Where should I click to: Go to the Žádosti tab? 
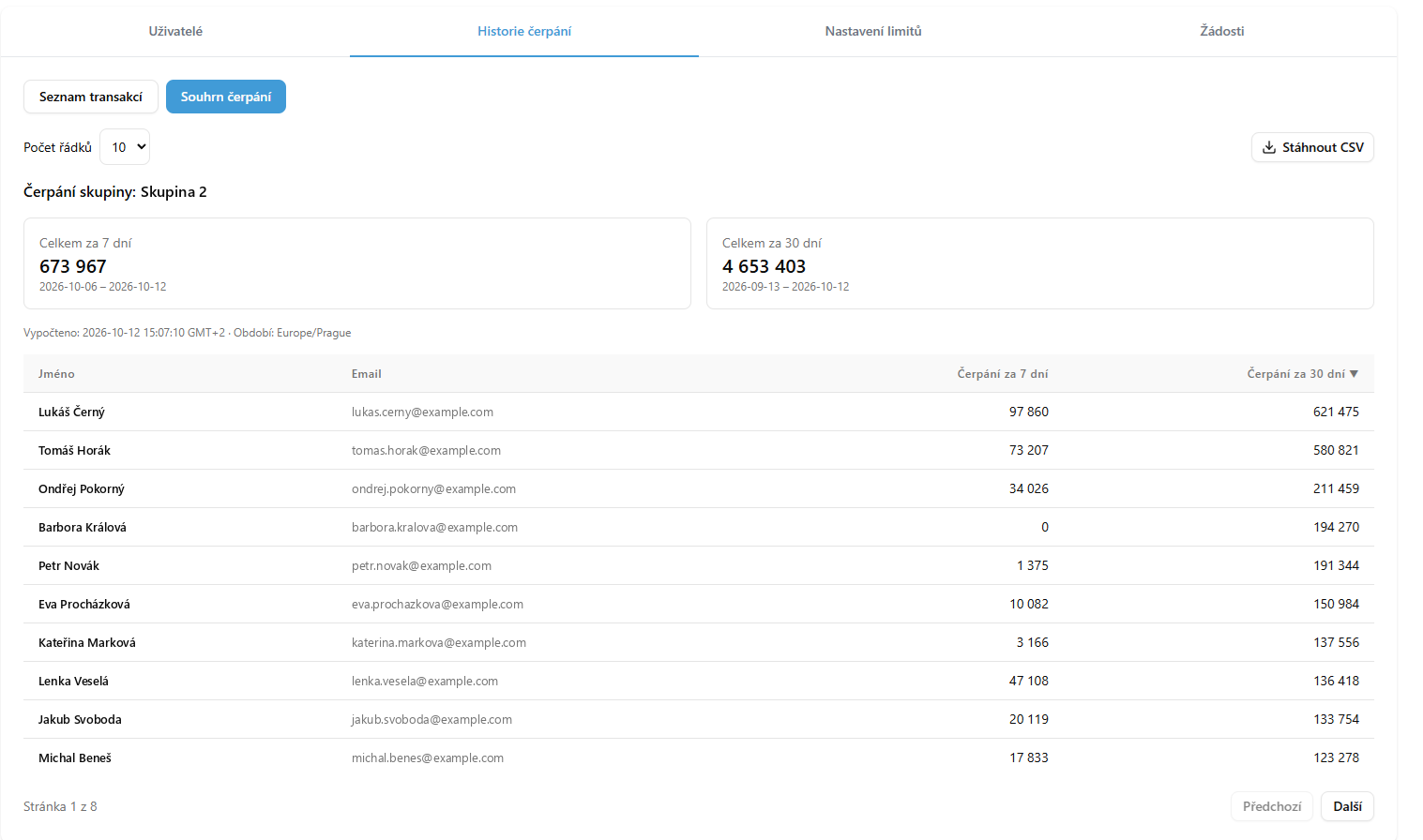click(x=1222, y=31)
